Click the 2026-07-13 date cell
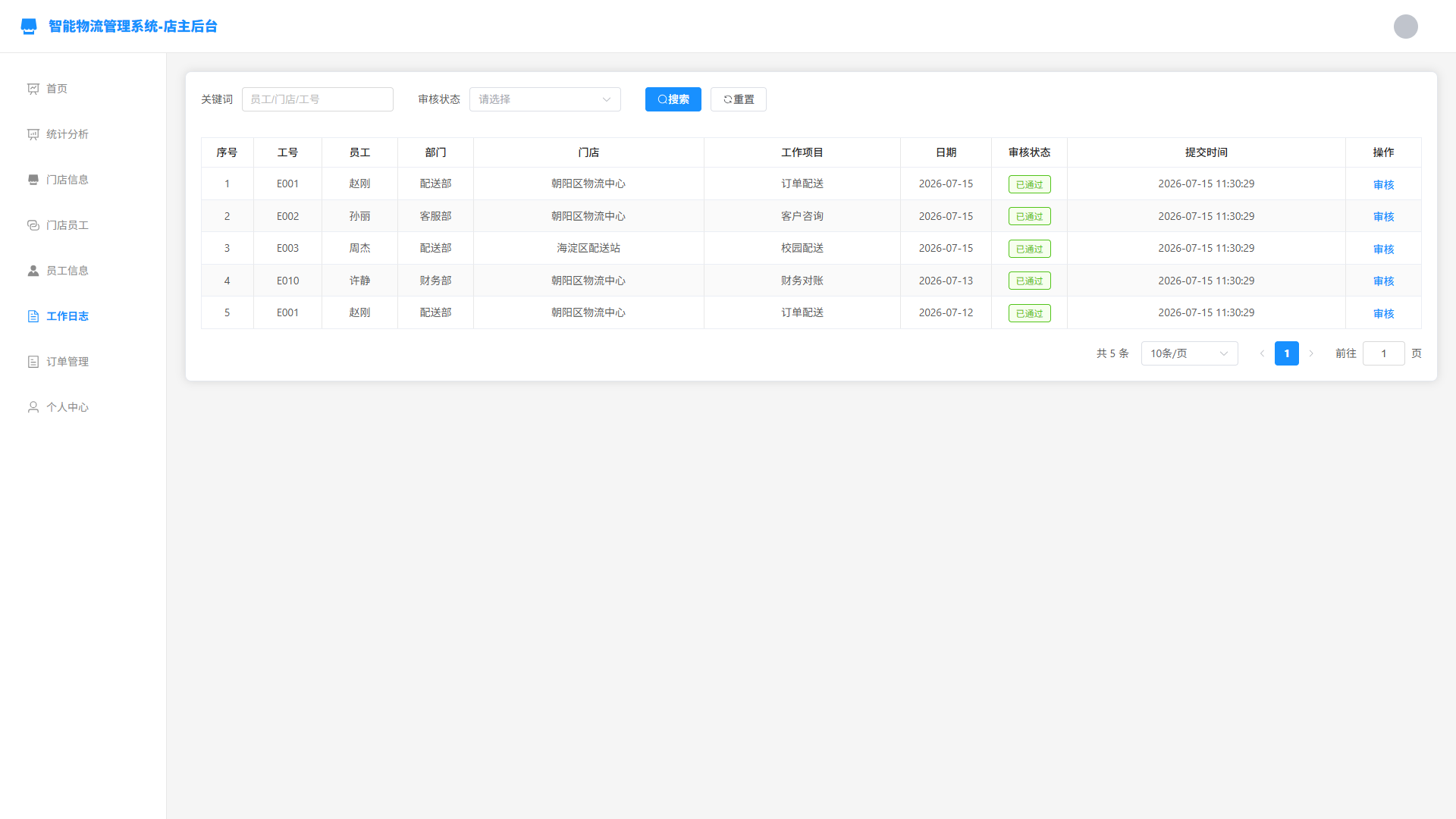This screenshot has height=819, width=1456. (x=946, y=281)
